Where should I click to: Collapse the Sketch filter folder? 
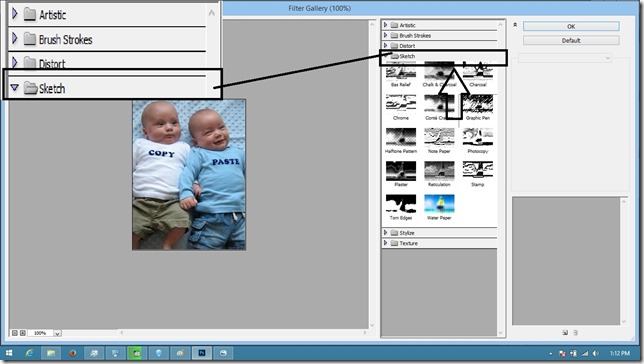pyautogui.click(x=385, y=56)
